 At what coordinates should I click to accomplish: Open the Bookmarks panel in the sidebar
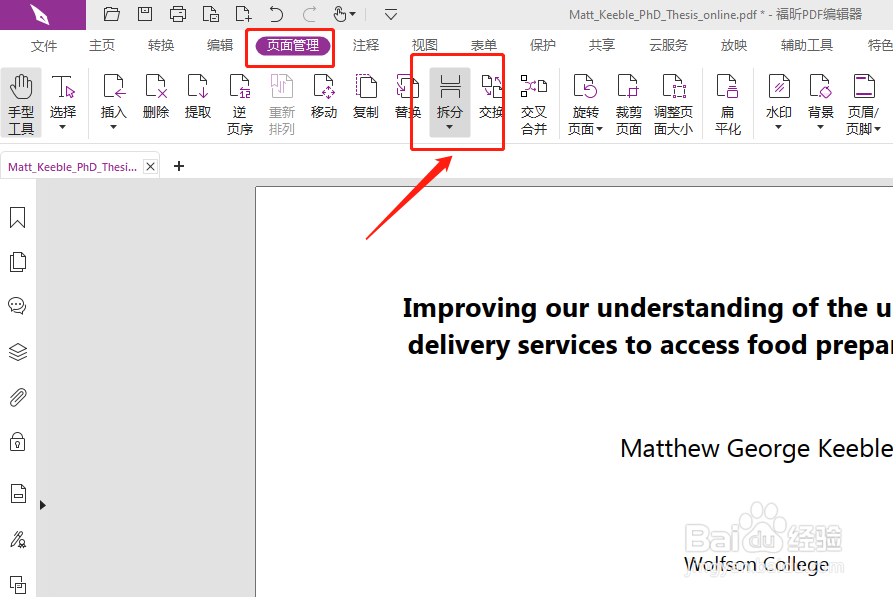[x=18, y=218]
